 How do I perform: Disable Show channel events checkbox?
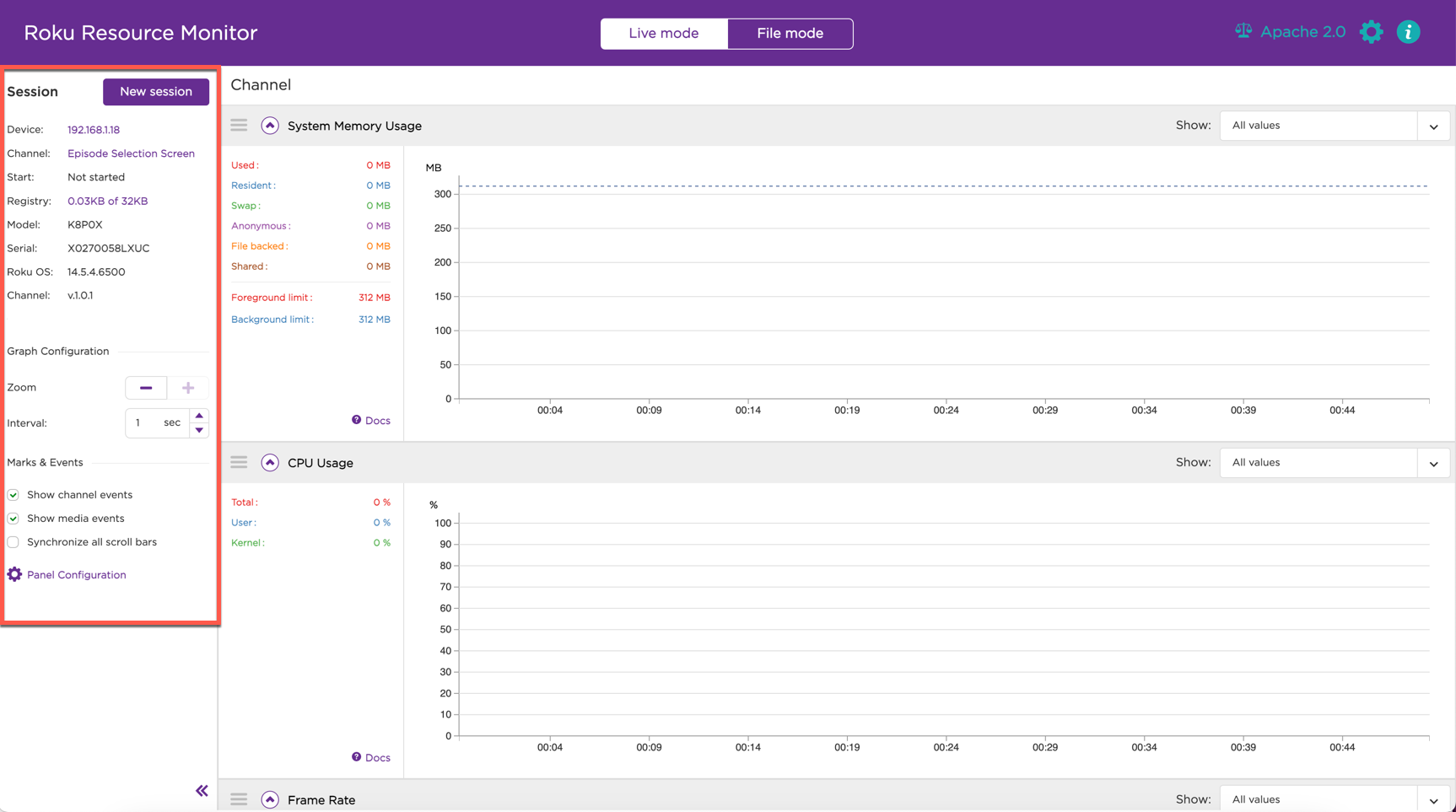(13, 495)
